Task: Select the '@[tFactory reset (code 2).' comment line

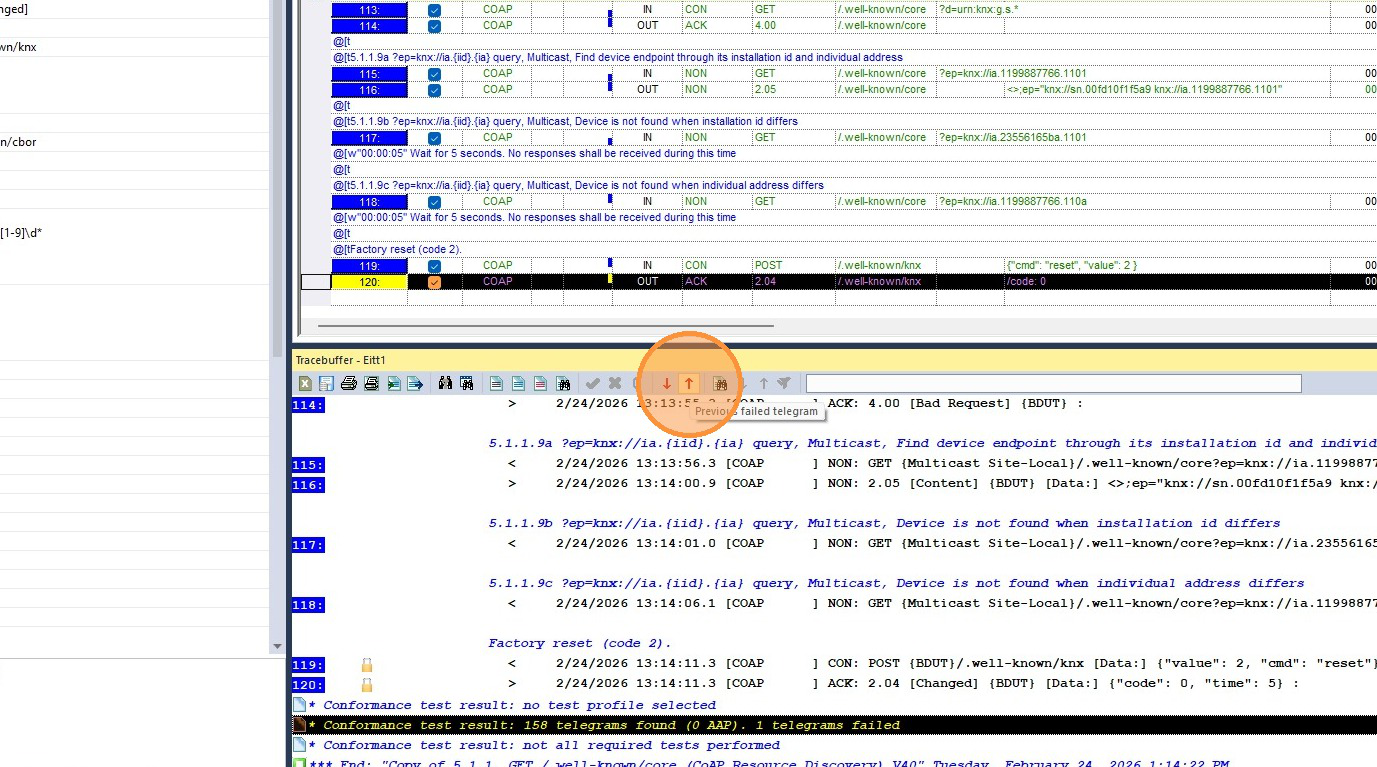Action: 398,249
